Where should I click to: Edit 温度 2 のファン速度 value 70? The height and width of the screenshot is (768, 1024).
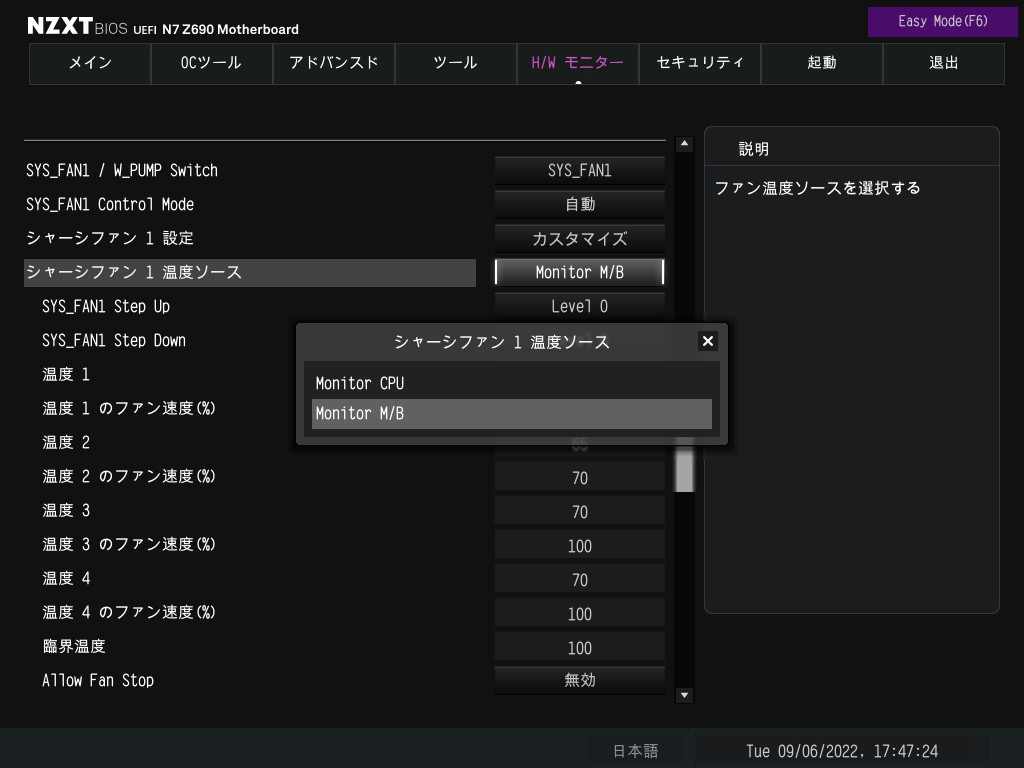[x=579, y=478]
